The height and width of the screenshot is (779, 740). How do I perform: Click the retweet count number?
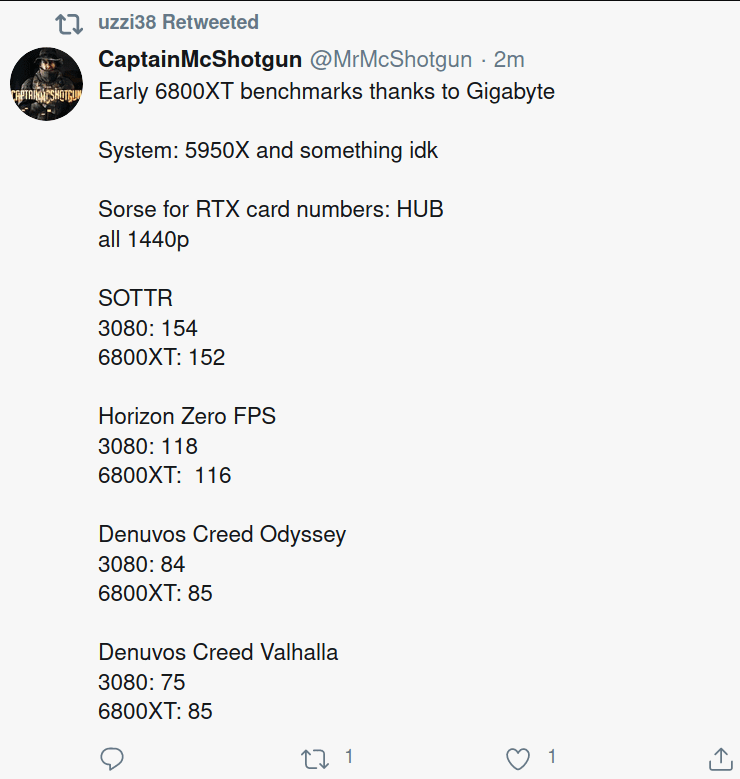[349, 756]
